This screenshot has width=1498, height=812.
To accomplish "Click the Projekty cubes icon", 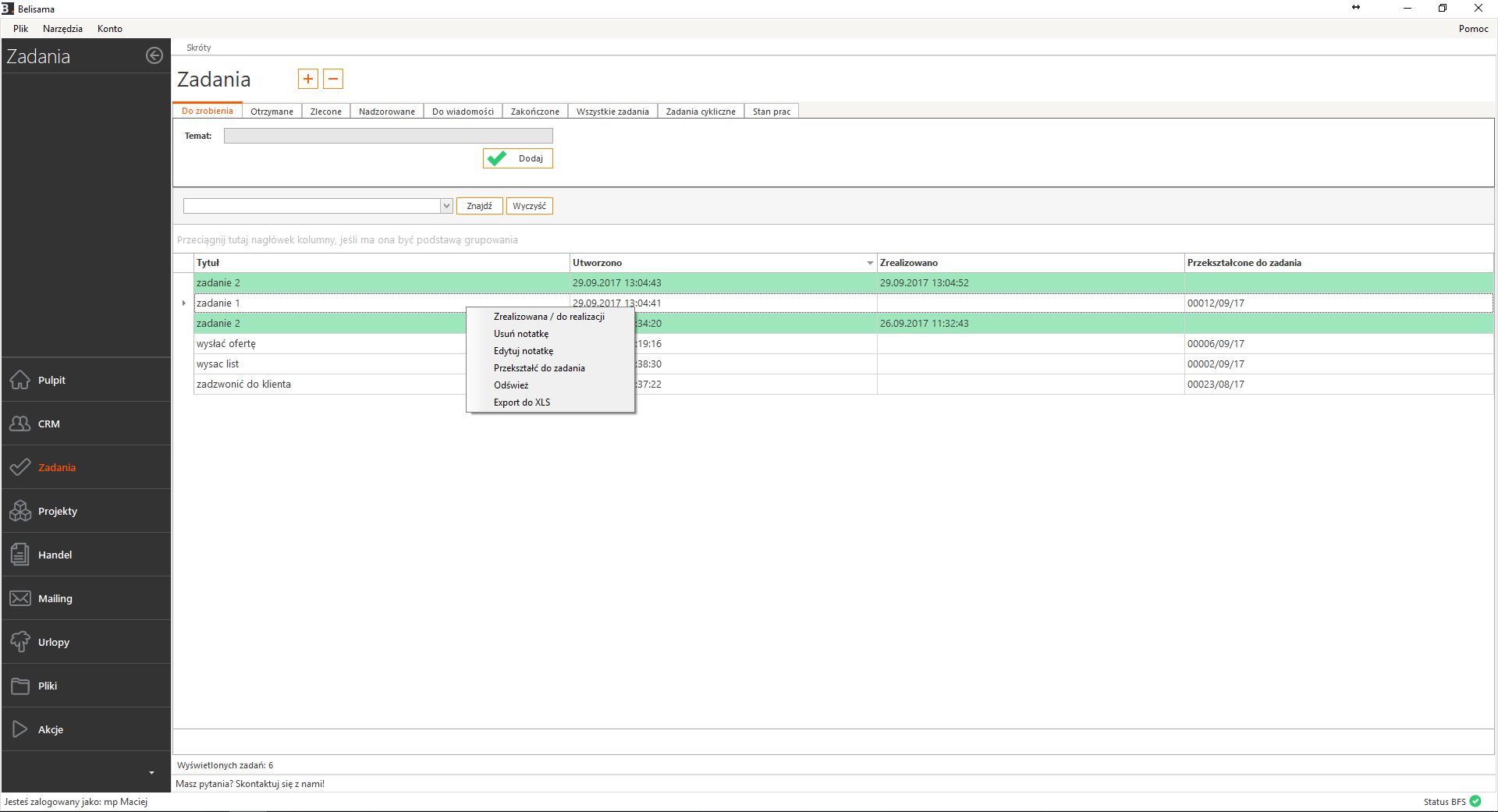I will point(20,511).
